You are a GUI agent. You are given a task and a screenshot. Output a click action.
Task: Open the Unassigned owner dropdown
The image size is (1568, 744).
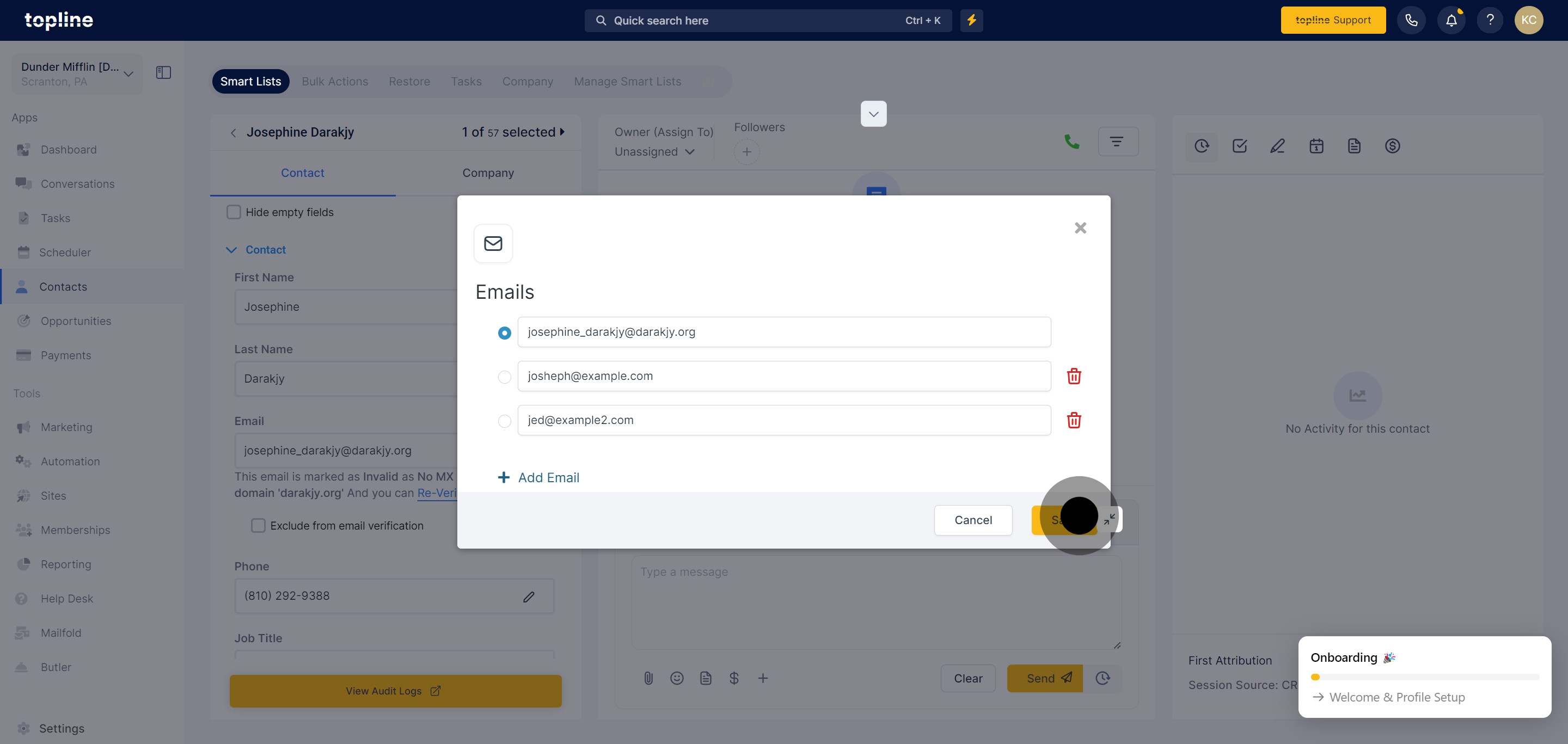(x=654, y=152)
